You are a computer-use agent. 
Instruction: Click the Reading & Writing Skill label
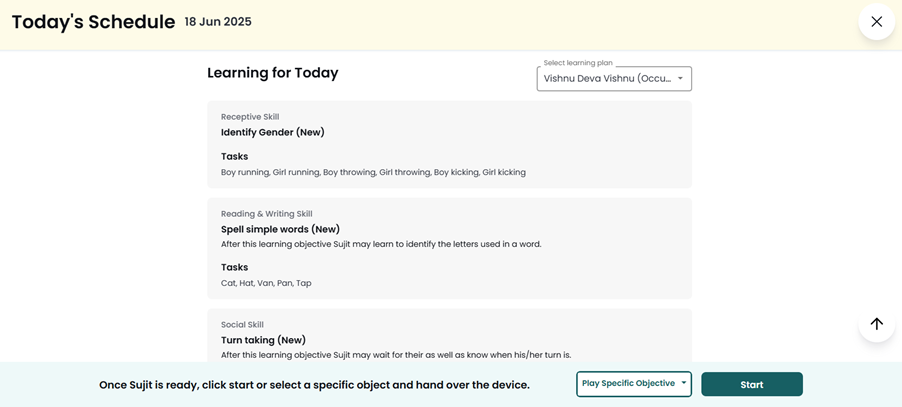[x=266, y=214]
